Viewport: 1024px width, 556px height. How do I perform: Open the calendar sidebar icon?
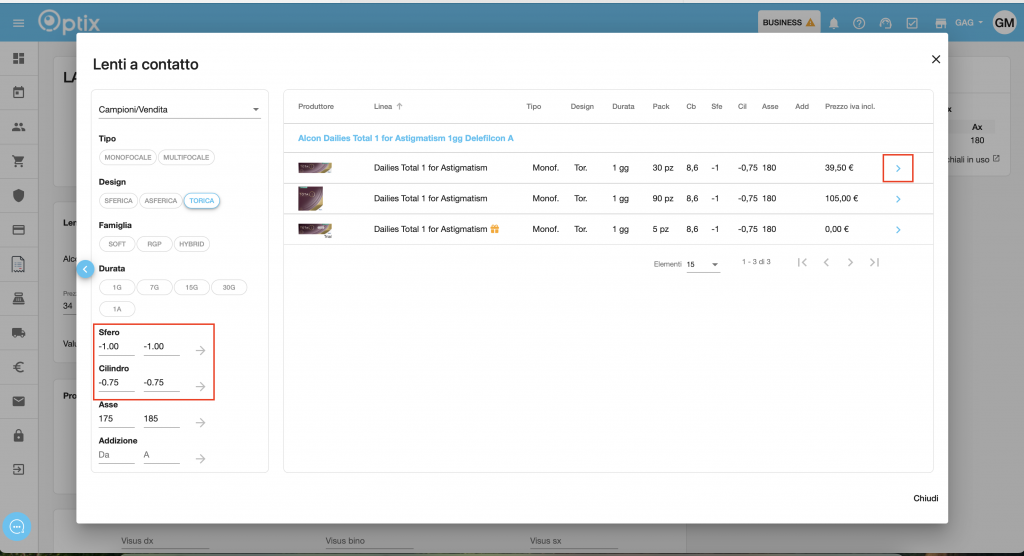(18, 93)
